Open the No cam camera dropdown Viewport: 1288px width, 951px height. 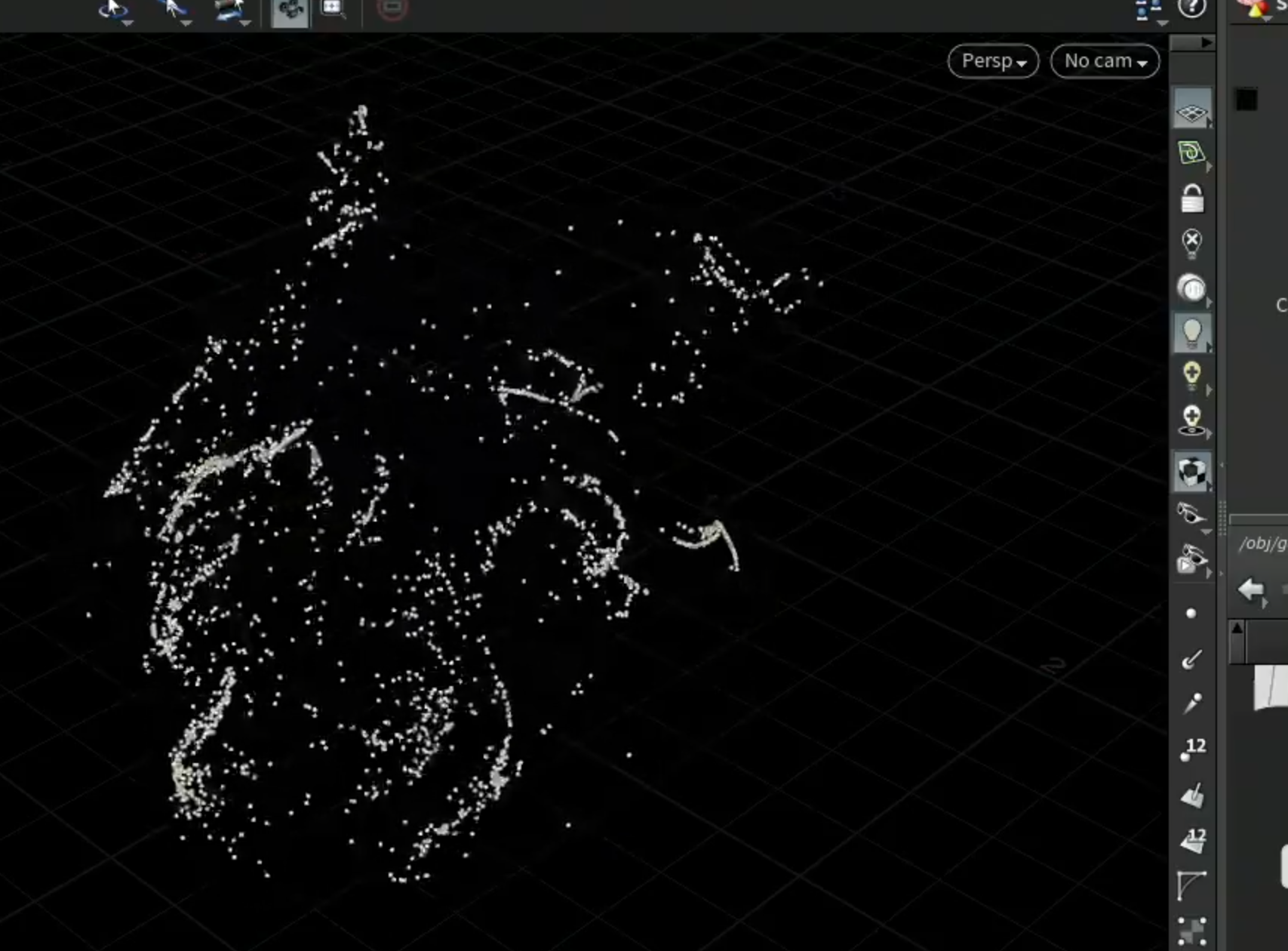coord(1105,61)
